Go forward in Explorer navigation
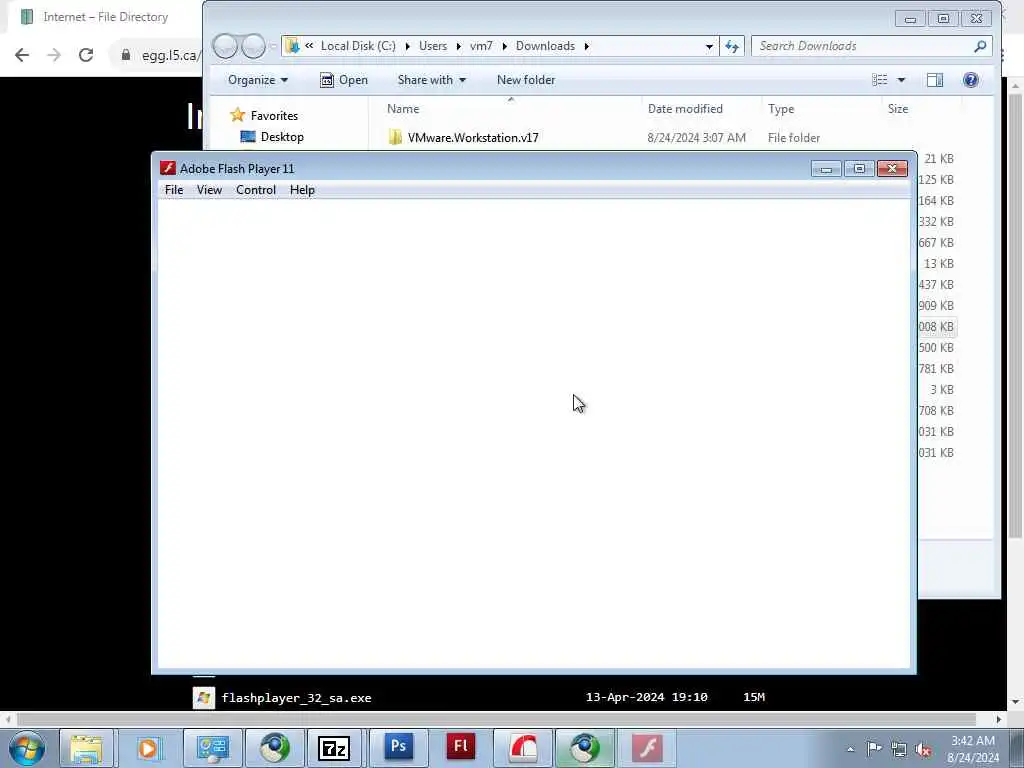Viewport: 1024px width, 768px height. tap(253, 46)
